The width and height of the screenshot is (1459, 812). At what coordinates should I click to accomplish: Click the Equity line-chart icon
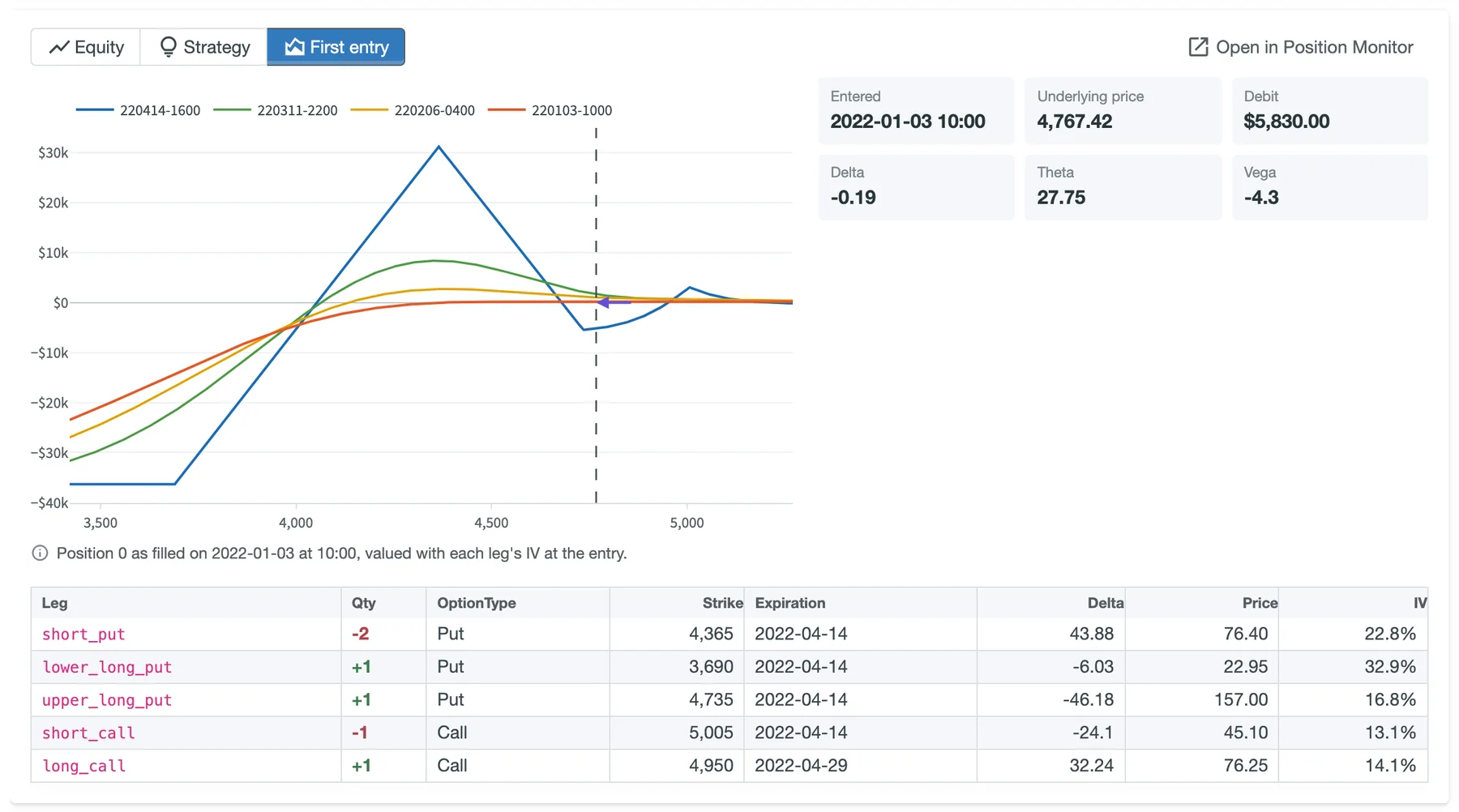[x=58, y=47]
